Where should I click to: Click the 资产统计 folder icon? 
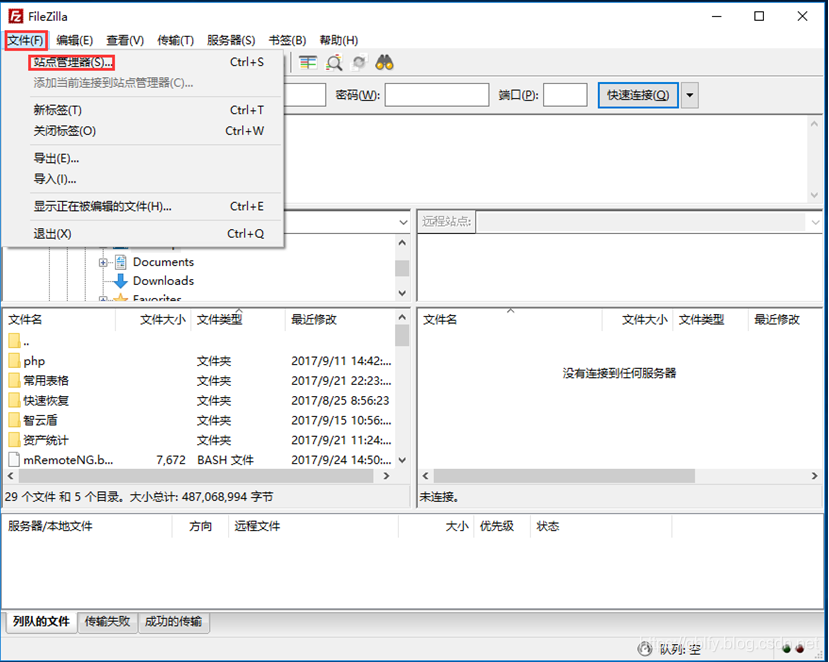(x=14, y=440)
